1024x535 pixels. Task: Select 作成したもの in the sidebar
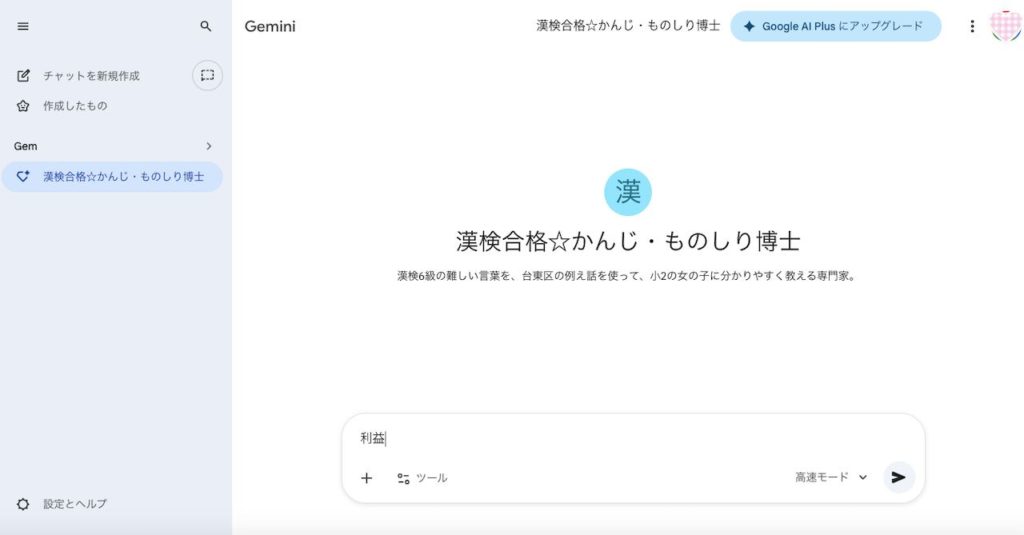tap(75, 106)
